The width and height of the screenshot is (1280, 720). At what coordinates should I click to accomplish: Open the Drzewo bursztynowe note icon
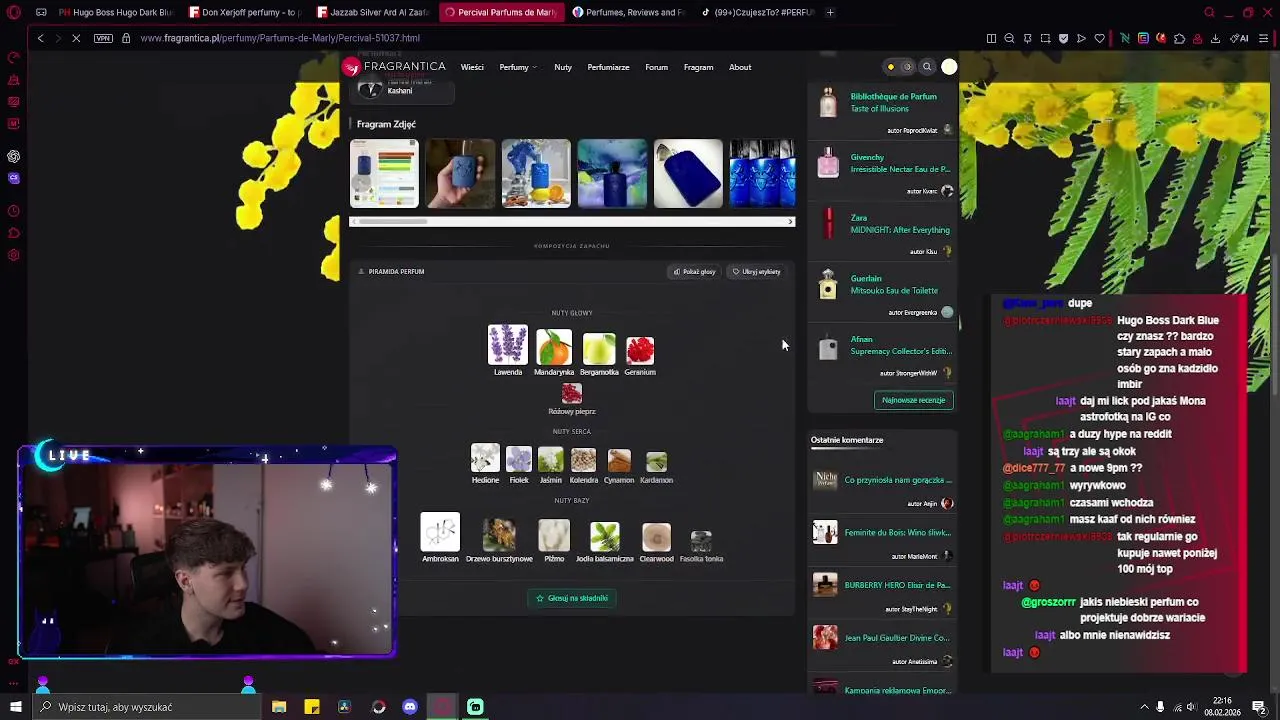pos(499,535)
